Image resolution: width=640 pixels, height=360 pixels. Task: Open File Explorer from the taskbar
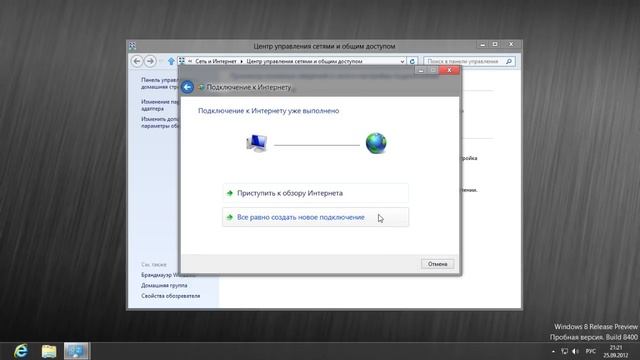49,351
